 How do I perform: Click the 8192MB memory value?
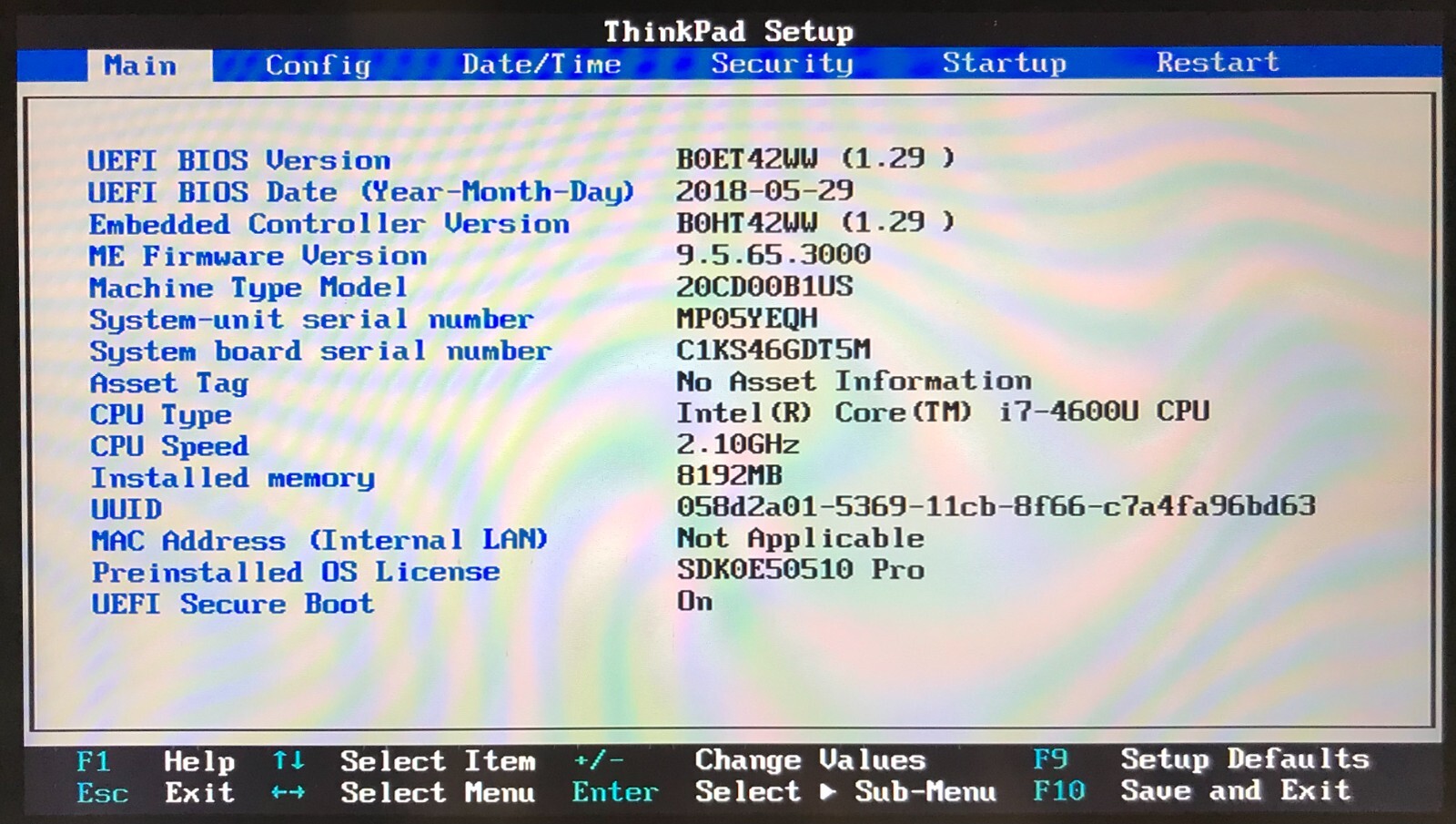729,475
